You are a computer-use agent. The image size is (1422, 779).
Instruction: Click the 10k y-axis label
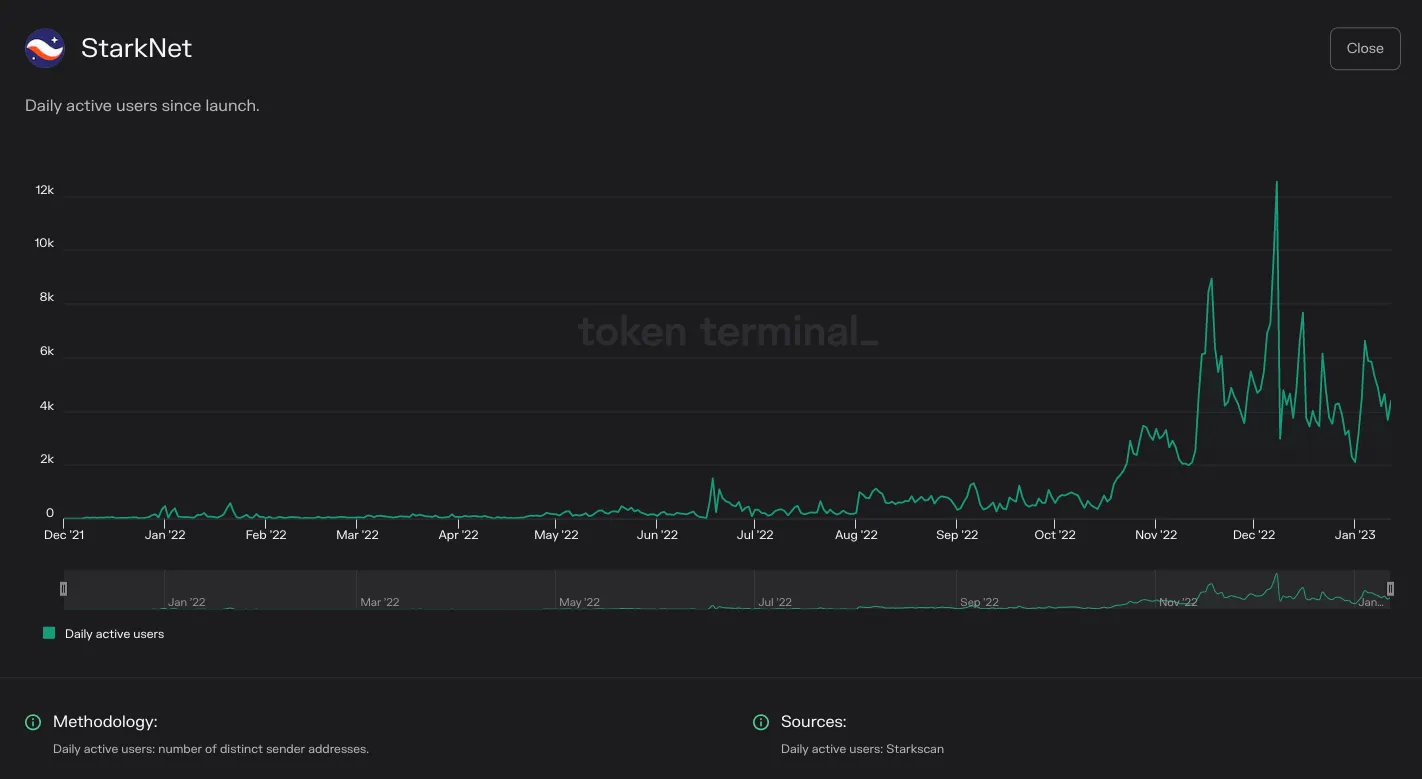click(x=44, y=244)
